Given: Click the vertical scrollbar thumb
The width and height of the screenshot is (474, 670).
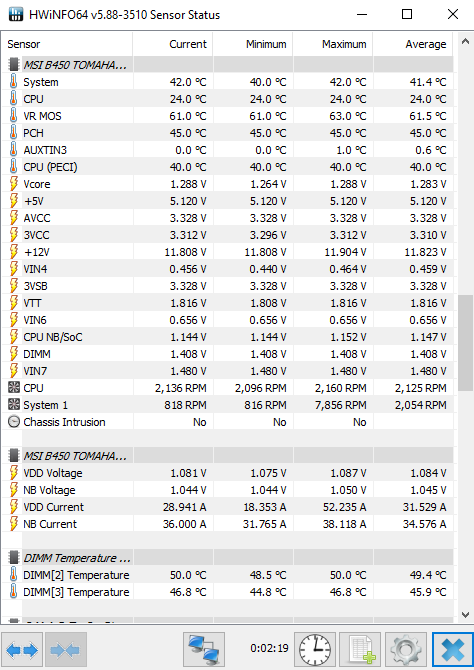Looking at the screenshot, I should coord(465,342).
